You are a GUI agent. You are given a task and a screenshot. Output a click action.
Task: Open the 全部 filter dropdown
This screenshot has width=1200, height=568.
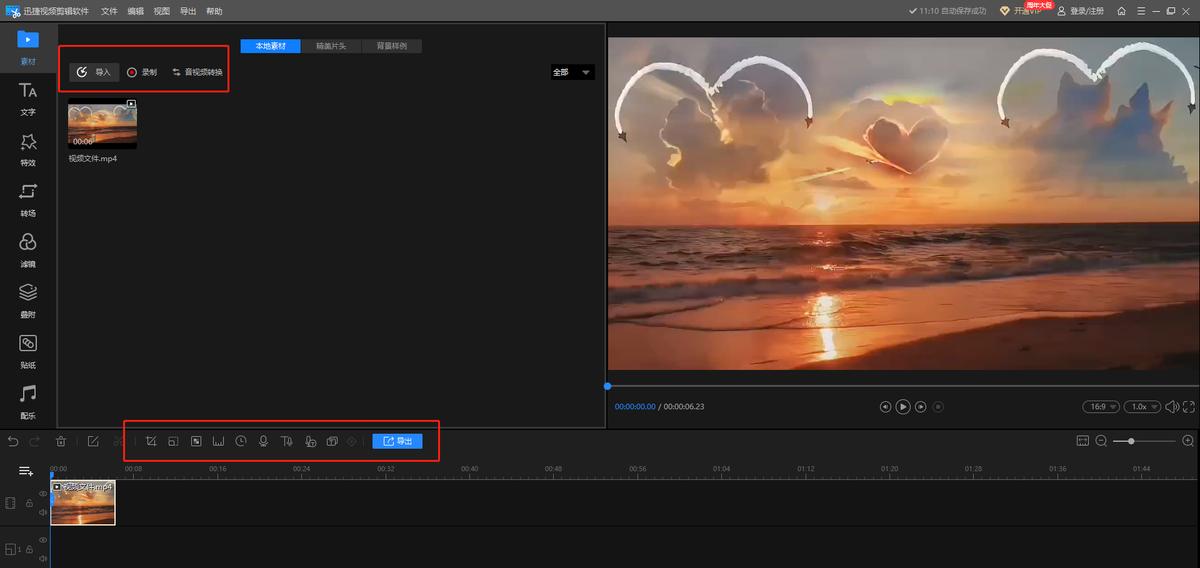point(573,72)
